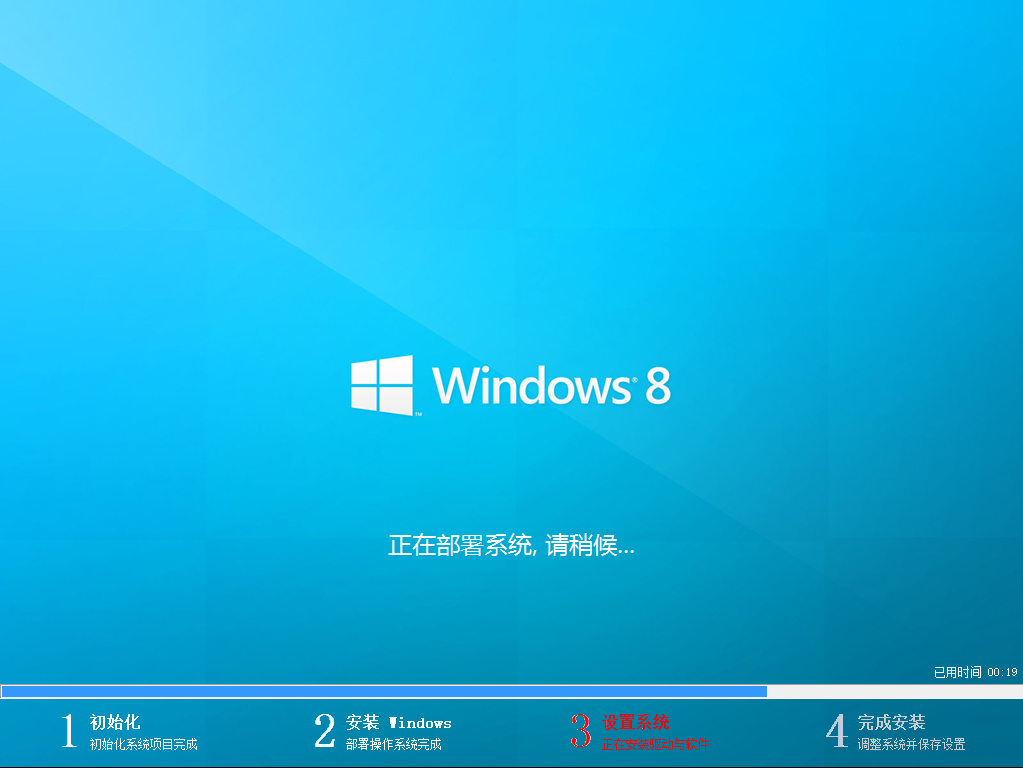
Task: Click red subtitle '正在安装驱动与软件'
Action: (656, 745)
